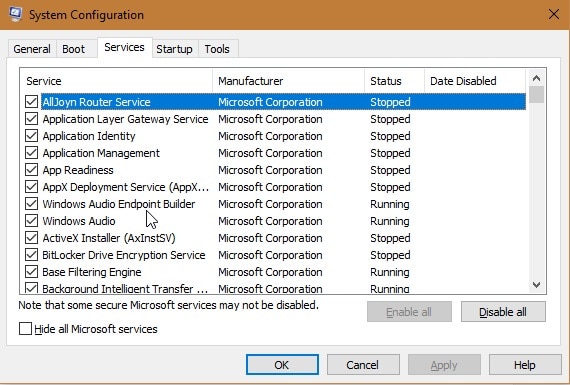Click the System Configuration title bar icon

[x=15, y=14]
